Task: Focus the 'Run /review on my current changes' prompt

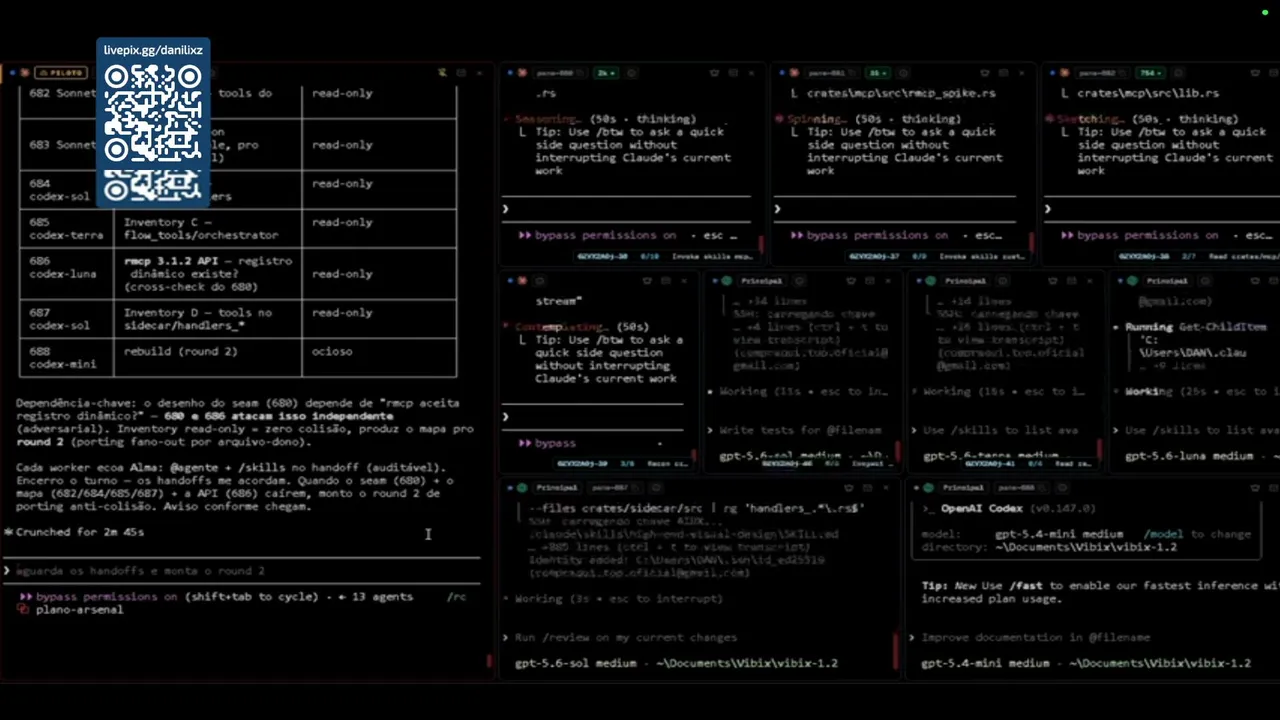Action: click(626, 637)
